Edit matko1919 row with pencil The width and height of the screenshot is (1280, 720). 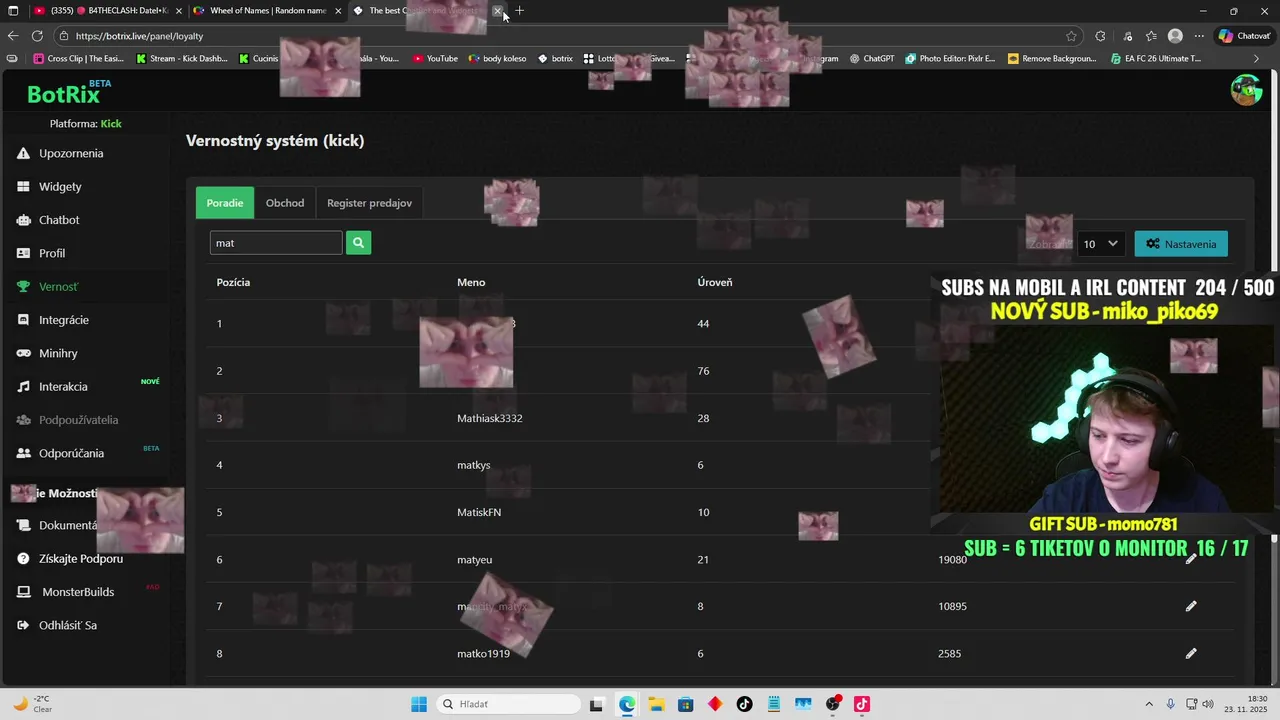1190,653
